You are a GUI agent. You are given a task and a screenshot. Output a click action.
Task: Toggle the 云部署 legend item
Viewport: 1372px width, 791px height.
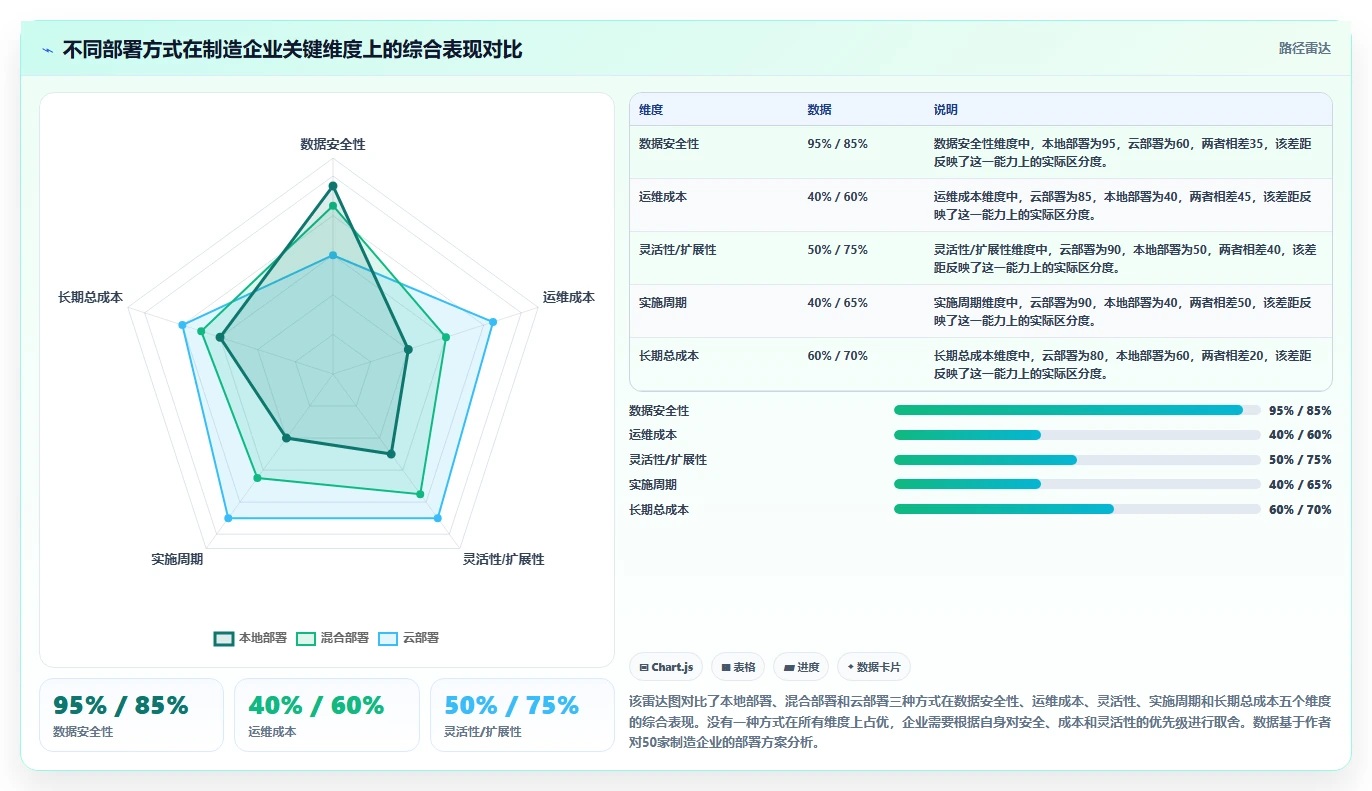[409, 638]
